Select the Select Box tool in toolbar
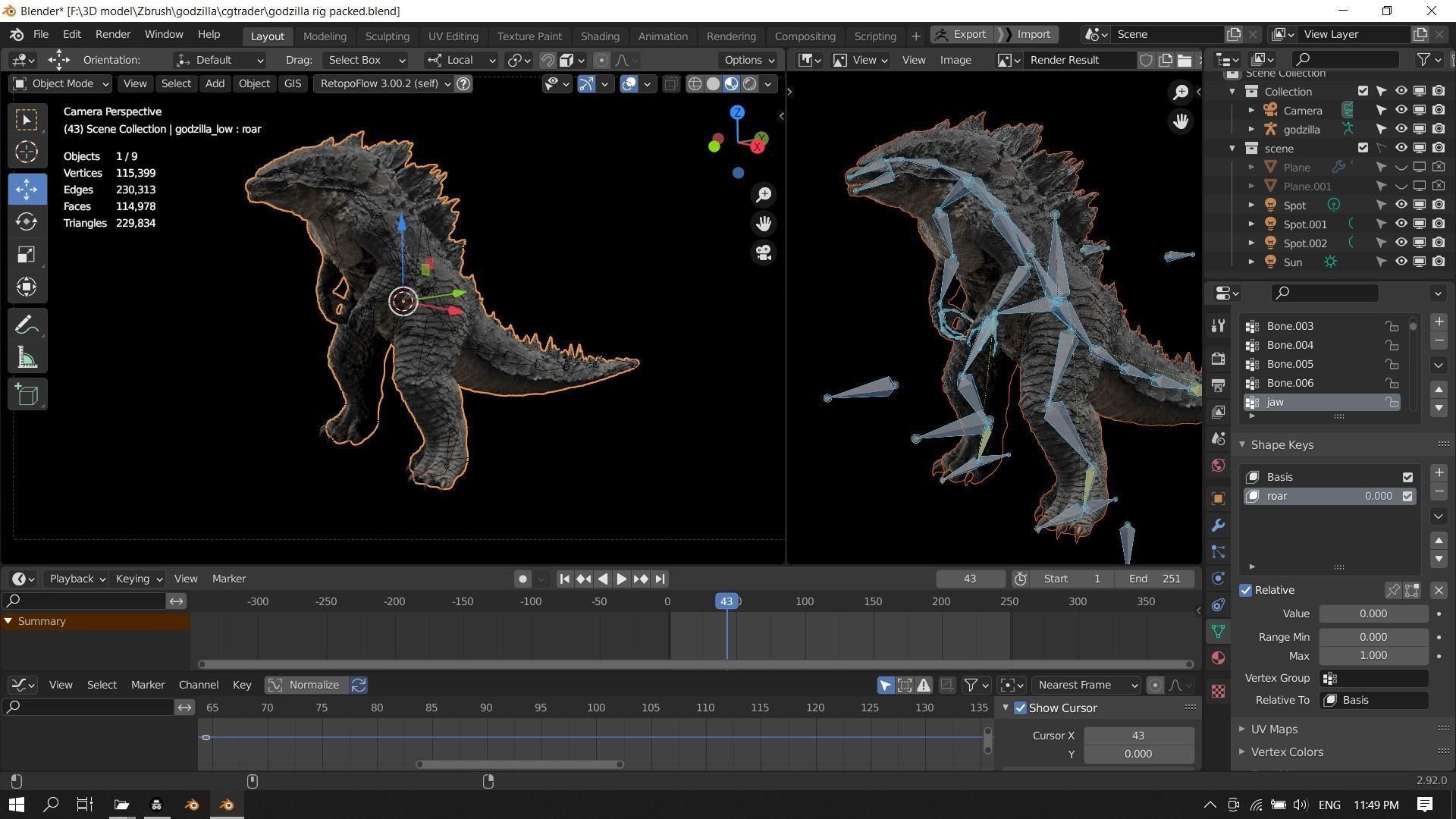Image resolution: width=1456 pixels, height=819 pixels. pyautogui.click(x=27, y=120)
